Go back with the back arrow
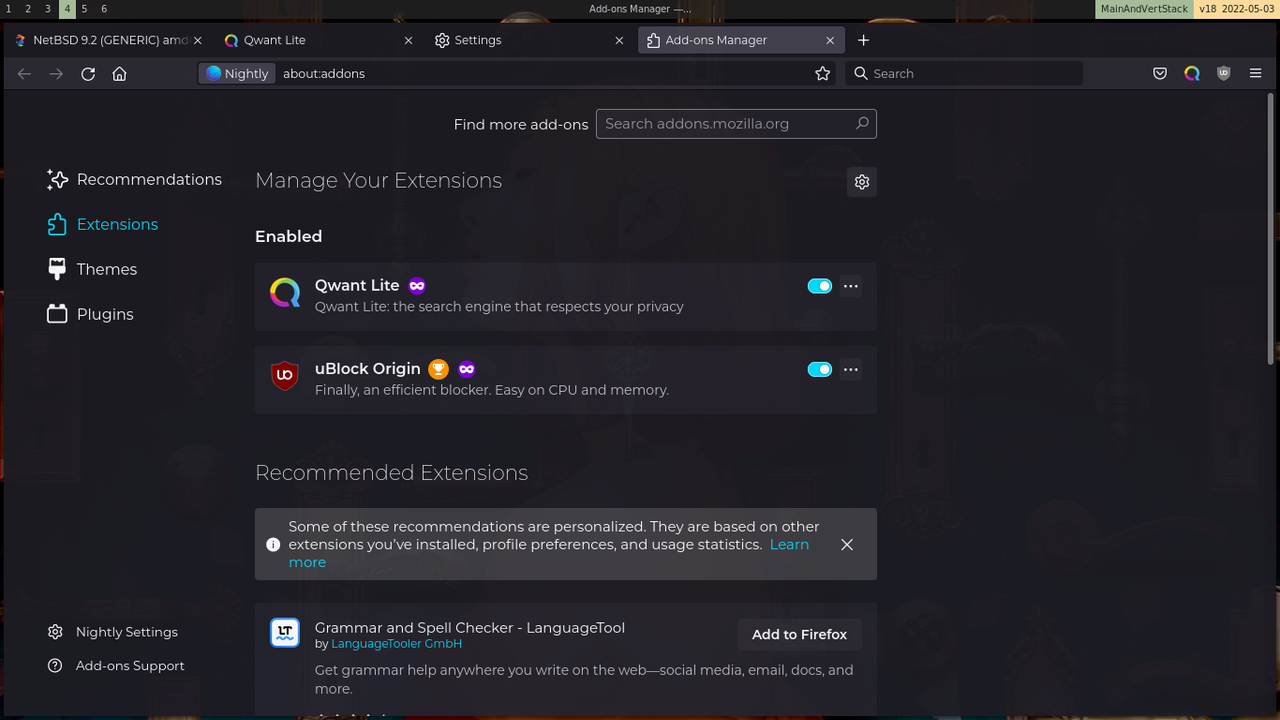 pyautogui.click(x=25, y=73)
